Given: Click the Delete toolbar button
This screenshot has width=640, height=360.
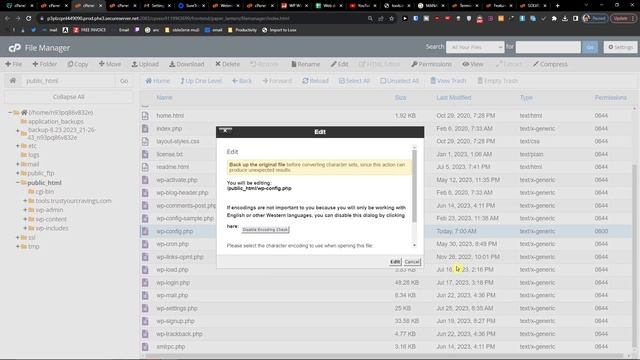Looking at the screenshot, I should [x=227, y=64].
